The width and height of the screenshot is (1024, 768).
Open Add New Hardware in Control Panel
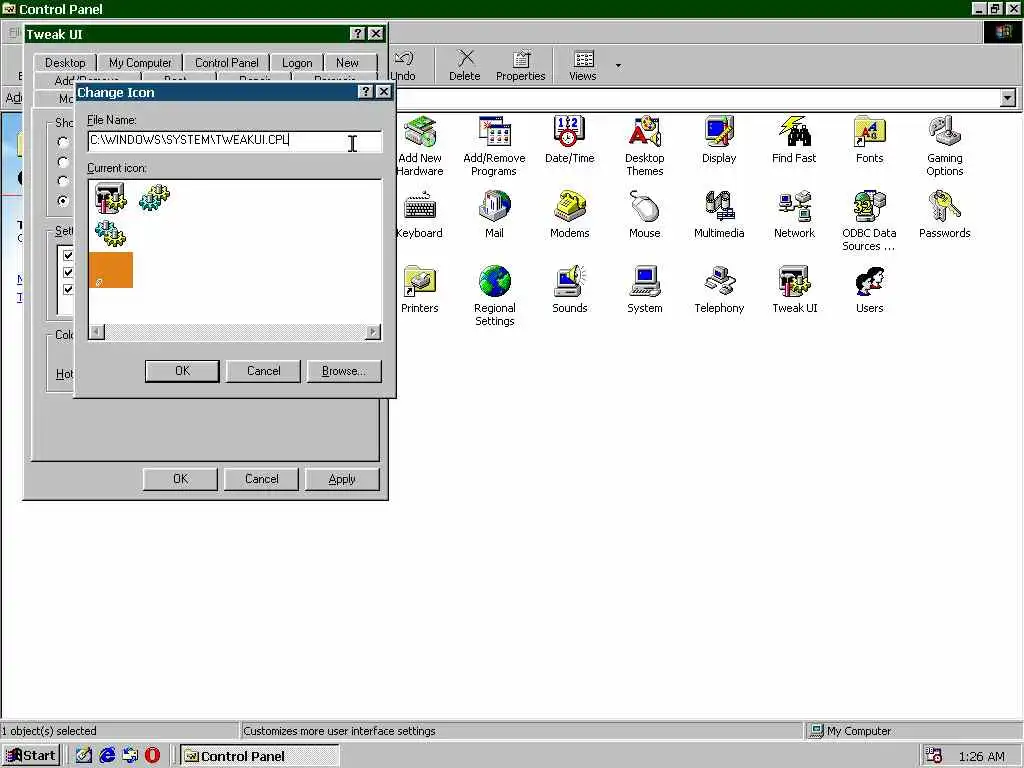[x=419, y=146]
